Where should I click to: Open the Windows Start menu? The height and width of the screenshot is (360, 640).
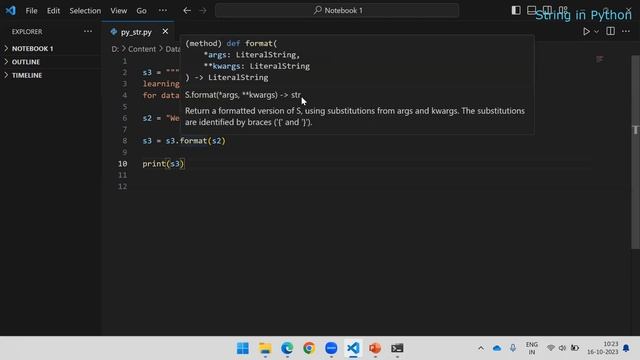coord(243,348)
